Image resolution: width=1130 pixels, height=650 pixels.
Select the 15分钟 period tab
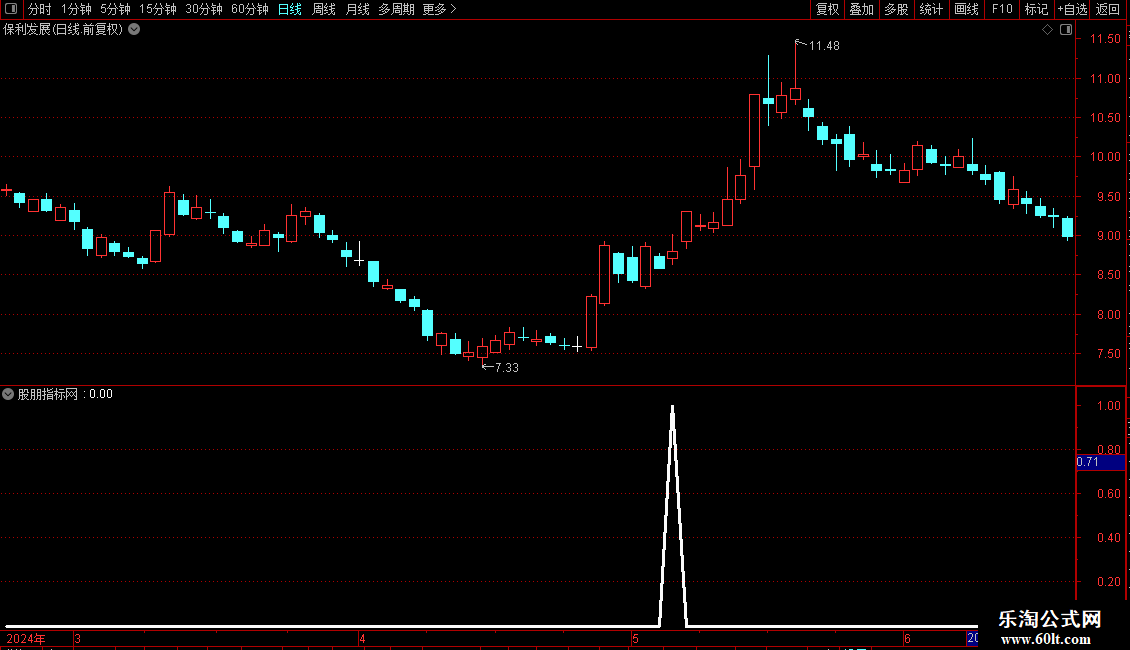(158, 9)
